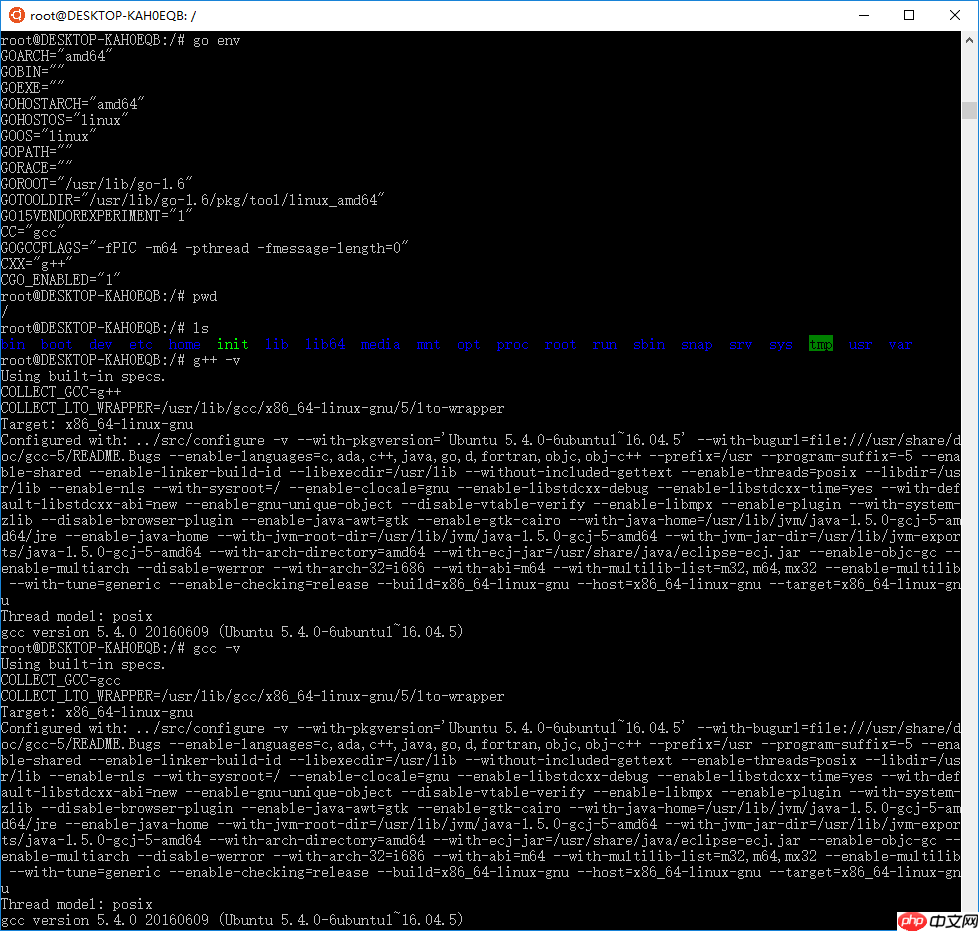This screenshot has height=931, width=979.
Task: Select the snap directory name
Action: coord(696,344)
